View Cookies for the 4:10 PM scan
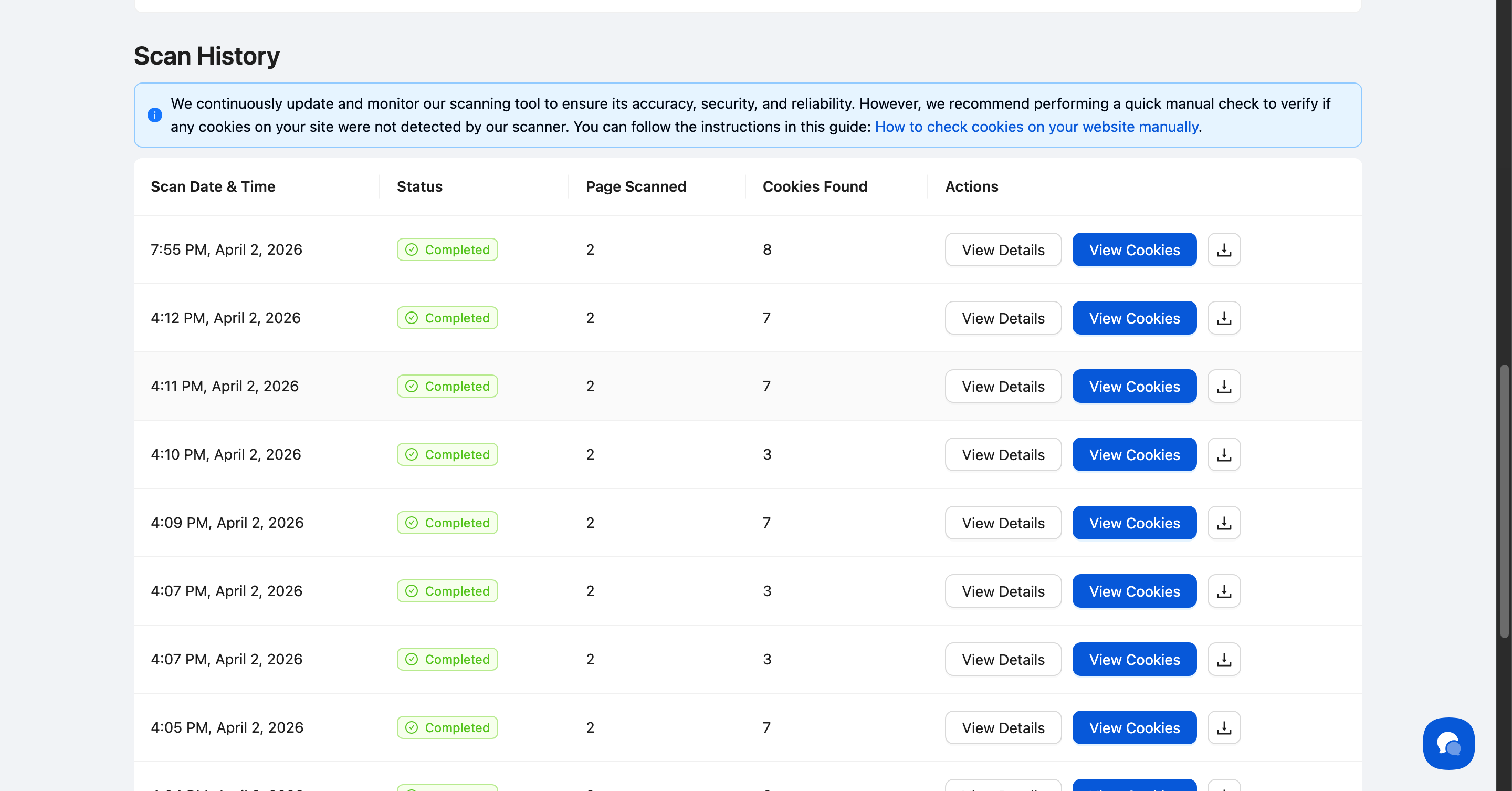Image resolution: width=1512 pixels, height=791 pixels. pyautogui.click(x=1134, y=454)
